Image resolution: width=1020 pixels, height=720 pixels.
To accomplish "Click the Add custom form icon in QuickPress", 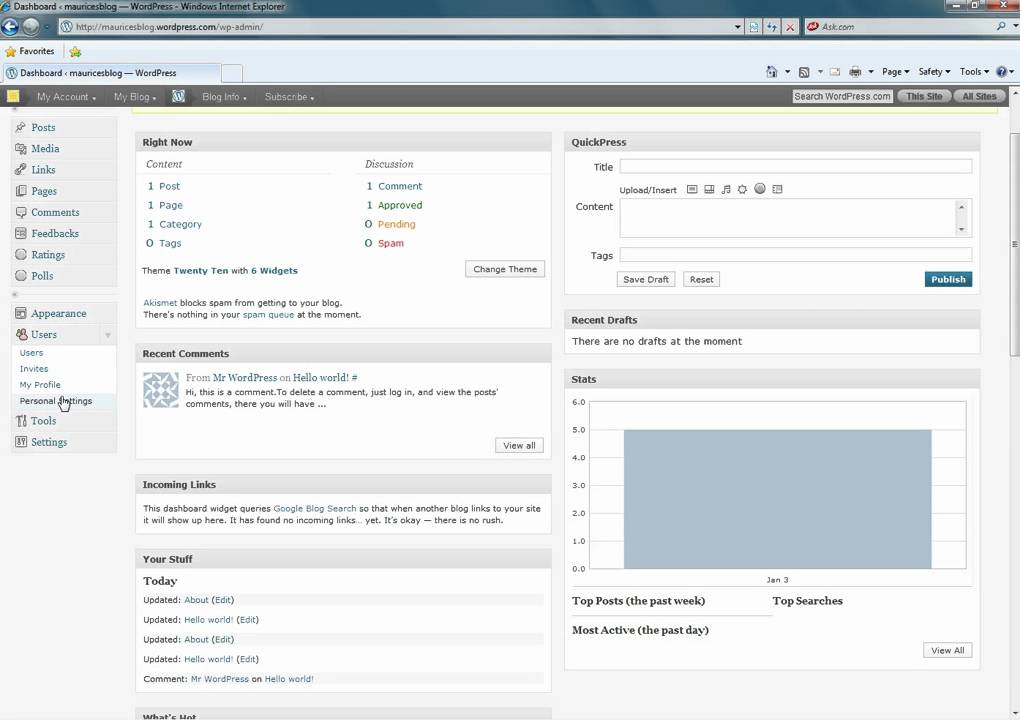I will click(777, 189).
